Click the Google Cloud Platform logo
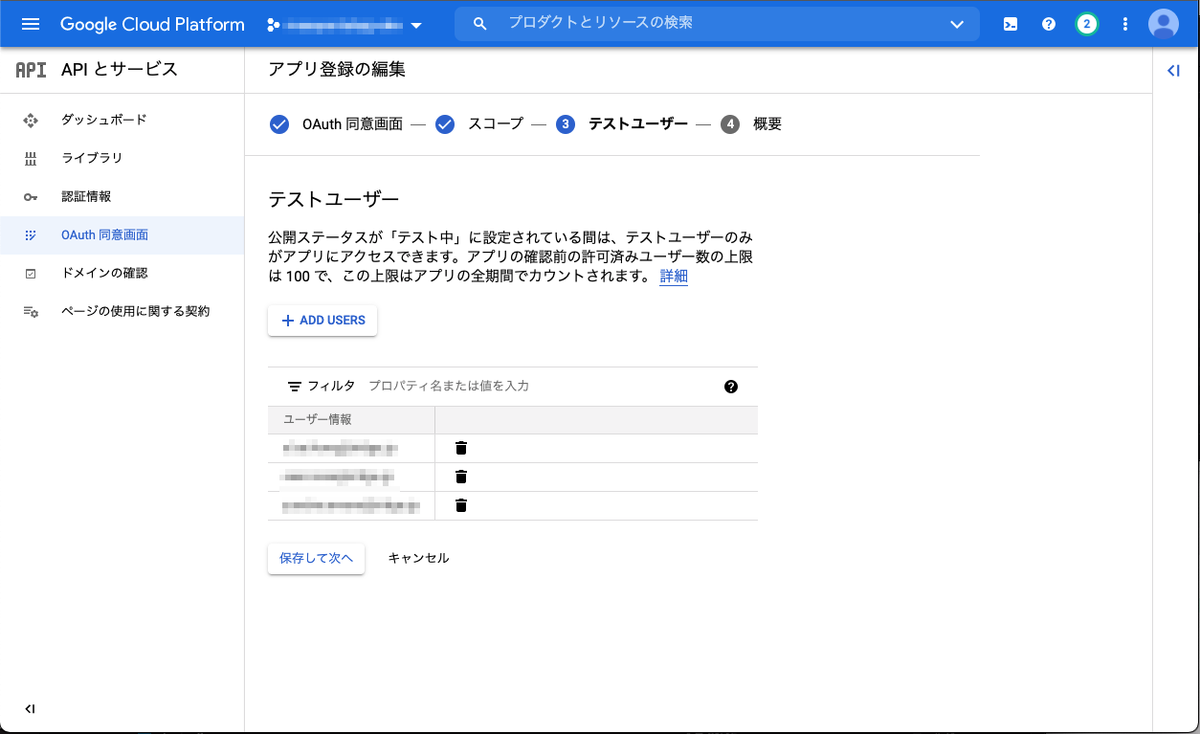 point(152,24)
